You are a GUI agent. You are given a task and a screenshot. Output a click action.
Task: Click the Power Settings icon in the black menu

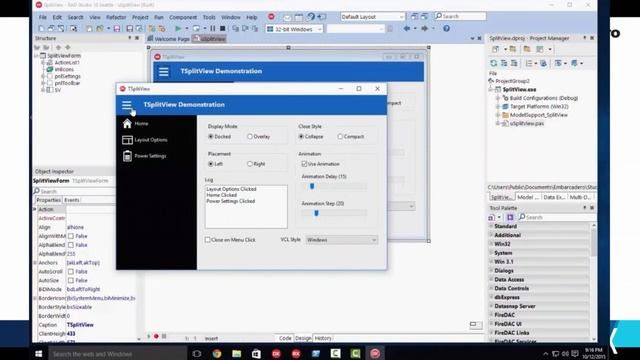pyautogui.click(x=127, y=156)
